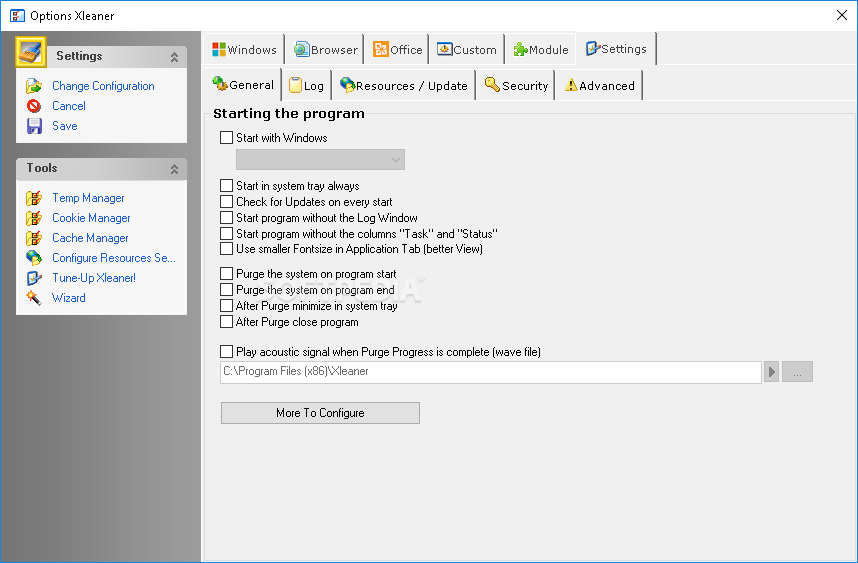
Task: Click the Xleaner broom logo icon
Action: click(31, 52)
